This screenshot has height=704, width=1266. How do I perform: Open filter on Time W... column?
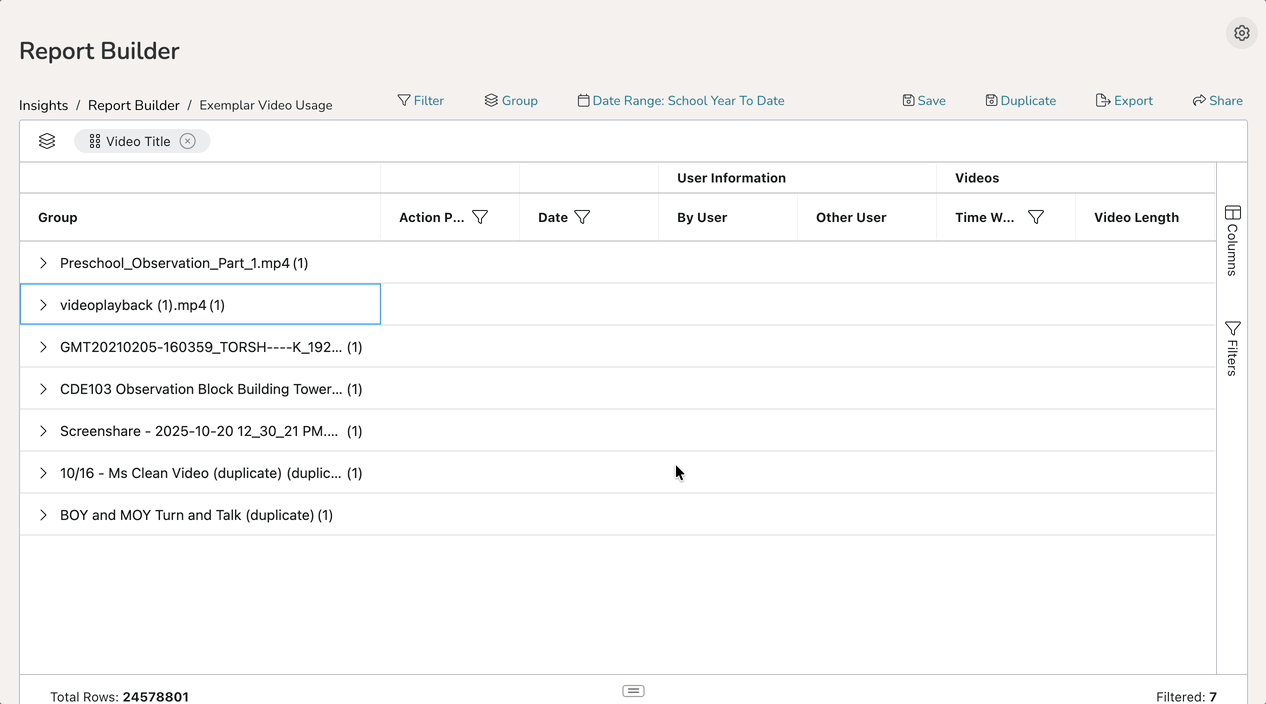[x=1036, y=217]
